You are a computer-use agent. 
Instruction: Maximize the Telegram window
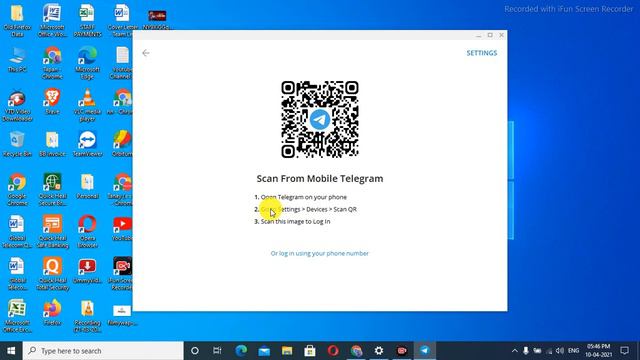pos(490,36)
